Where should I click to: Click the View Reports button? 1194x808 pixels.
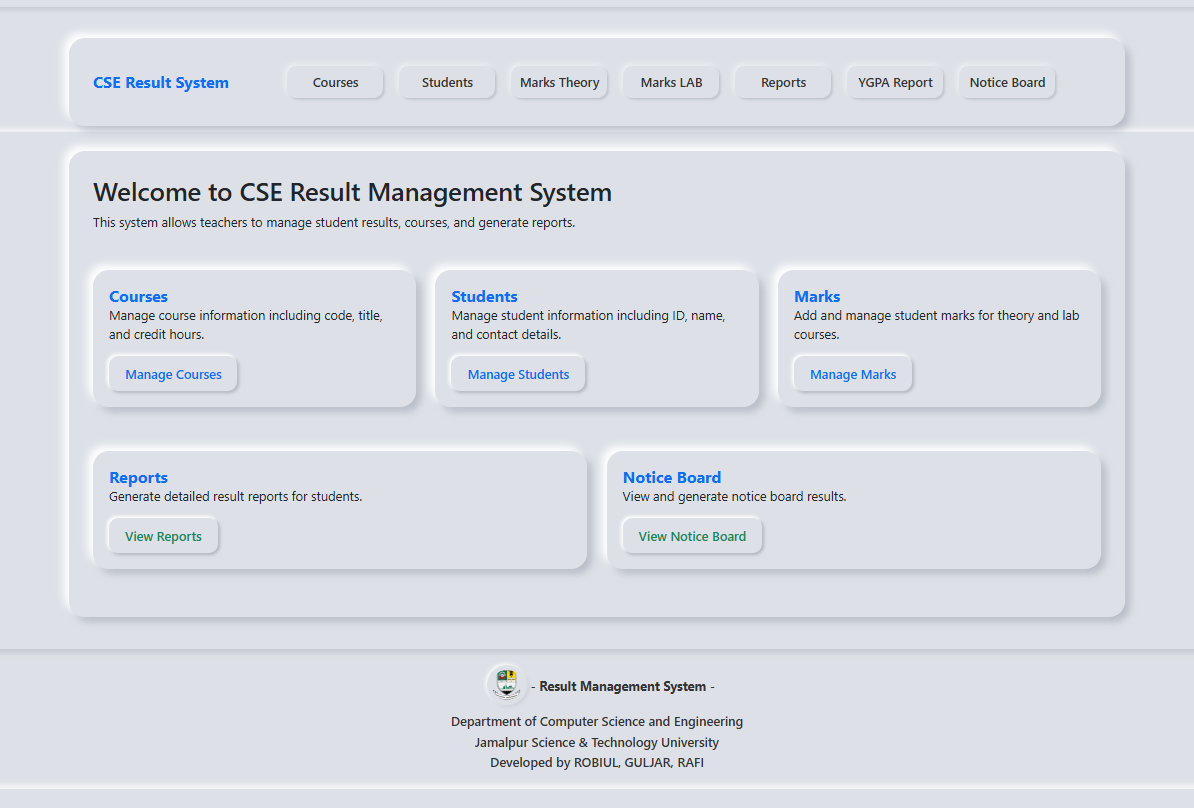163,537
